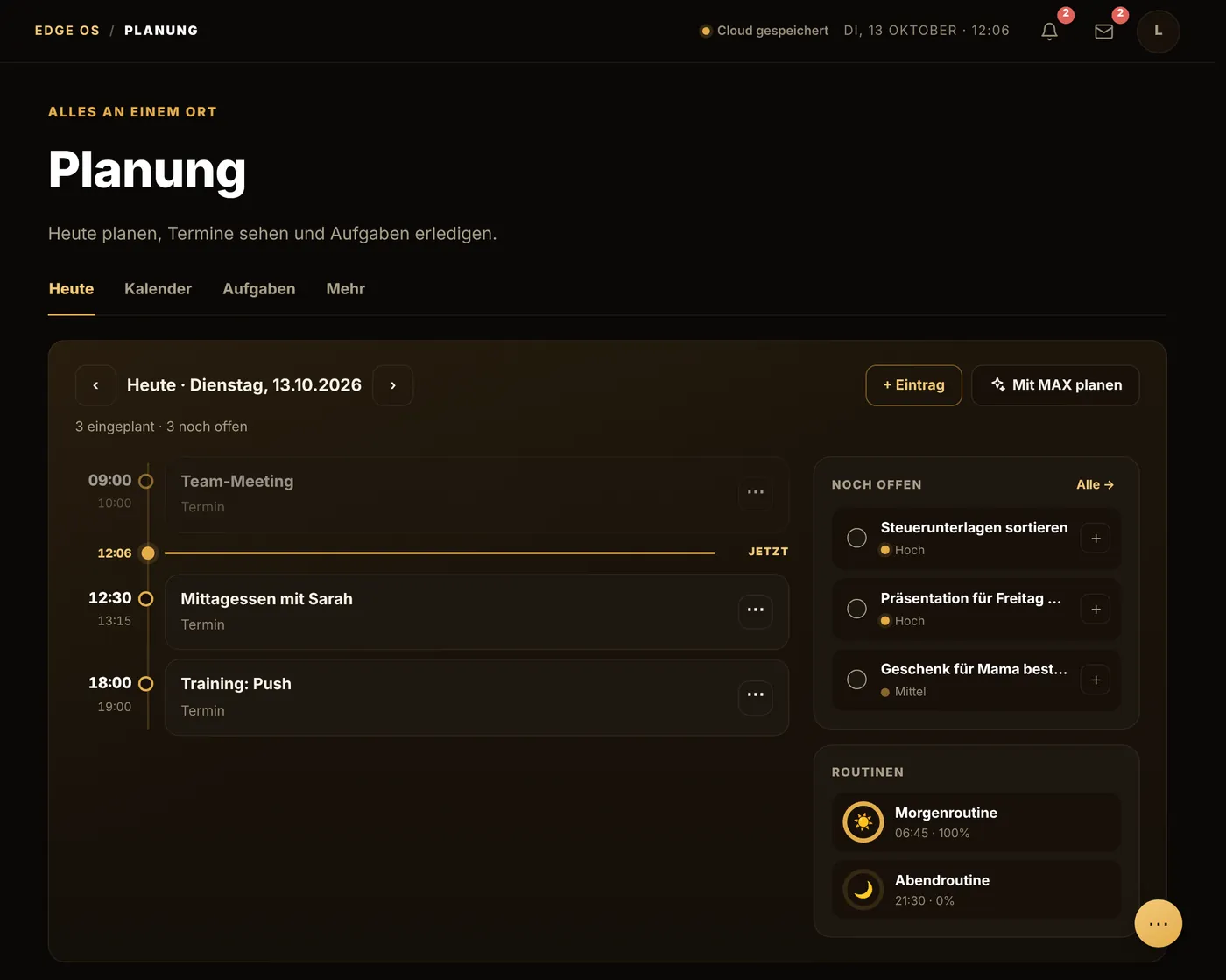Open the Mittagessen mit Sarah entry
Image resolution: width=1226 pixels, height=980 pixels.
pyautogui.click(x=476, y=611)
